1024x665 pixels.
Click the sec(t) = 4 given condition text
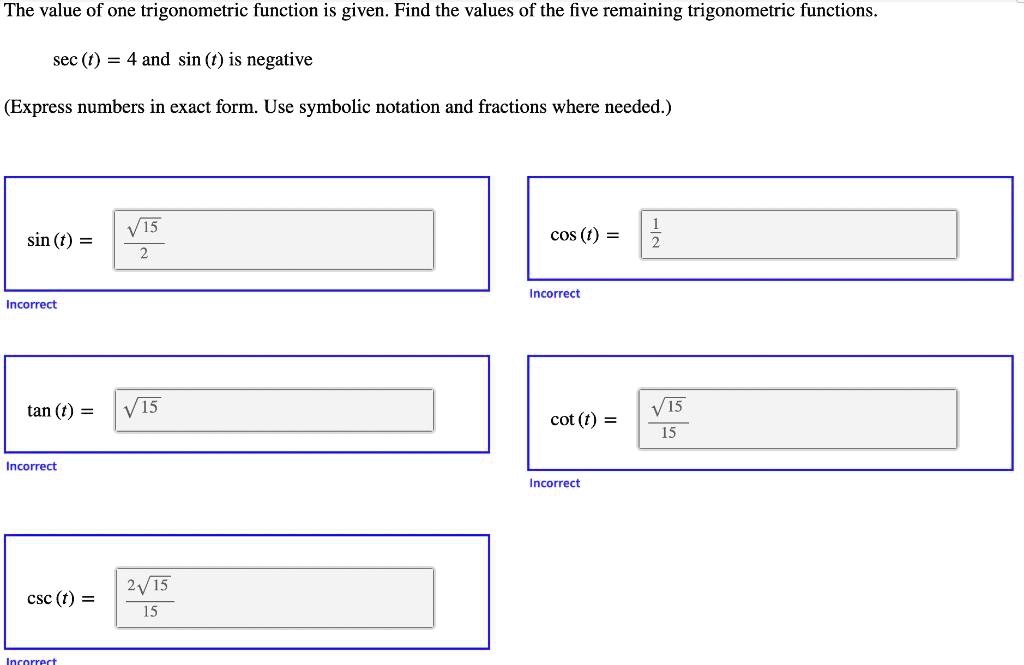(x=181, y=59)
